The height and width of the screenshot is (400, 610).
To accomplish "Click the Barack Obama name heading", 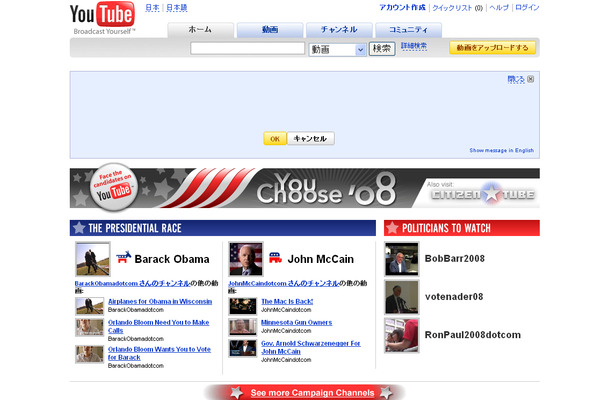I will [172, 259].
